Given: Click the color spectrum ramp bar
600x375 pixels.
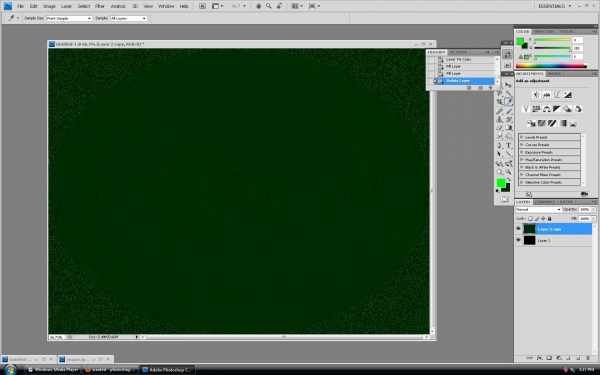Looking at the screenshot, I should 551,66.
